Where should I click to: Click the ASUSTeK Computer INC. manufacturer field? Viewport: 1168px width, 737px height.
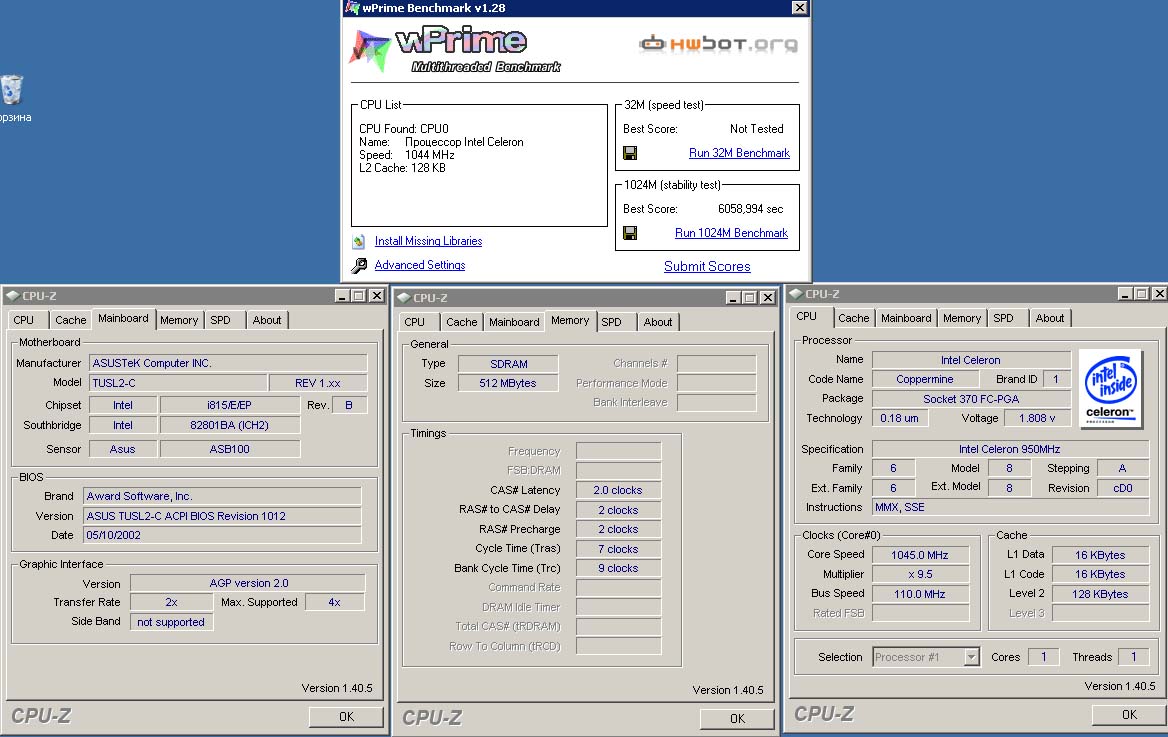tap(228, 363)
